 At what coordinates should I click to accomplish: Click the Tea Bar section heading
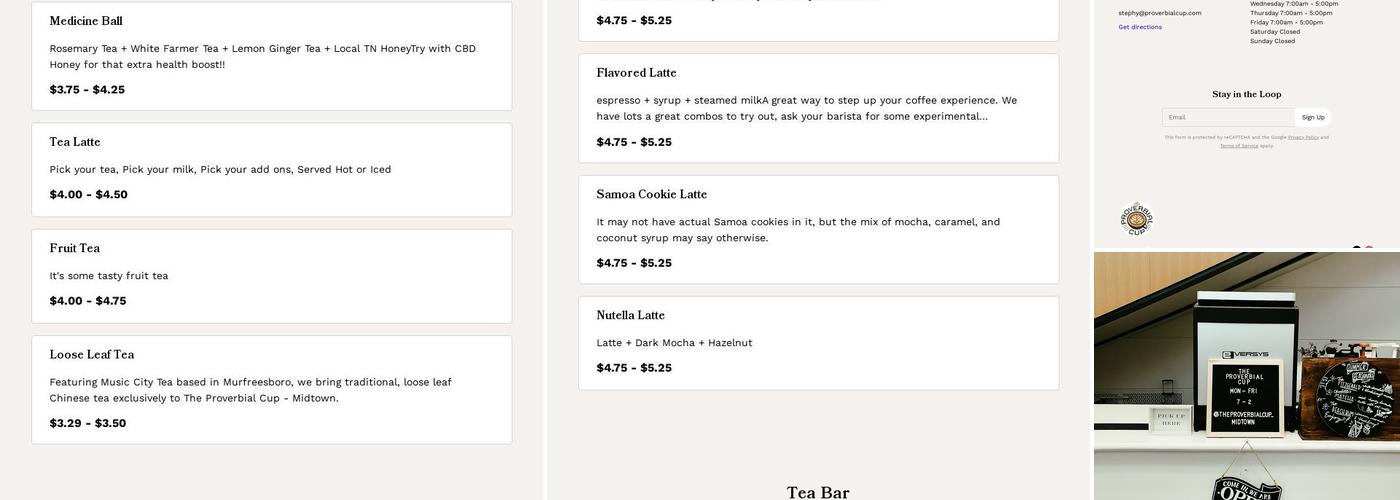click(x=818, y=492)
